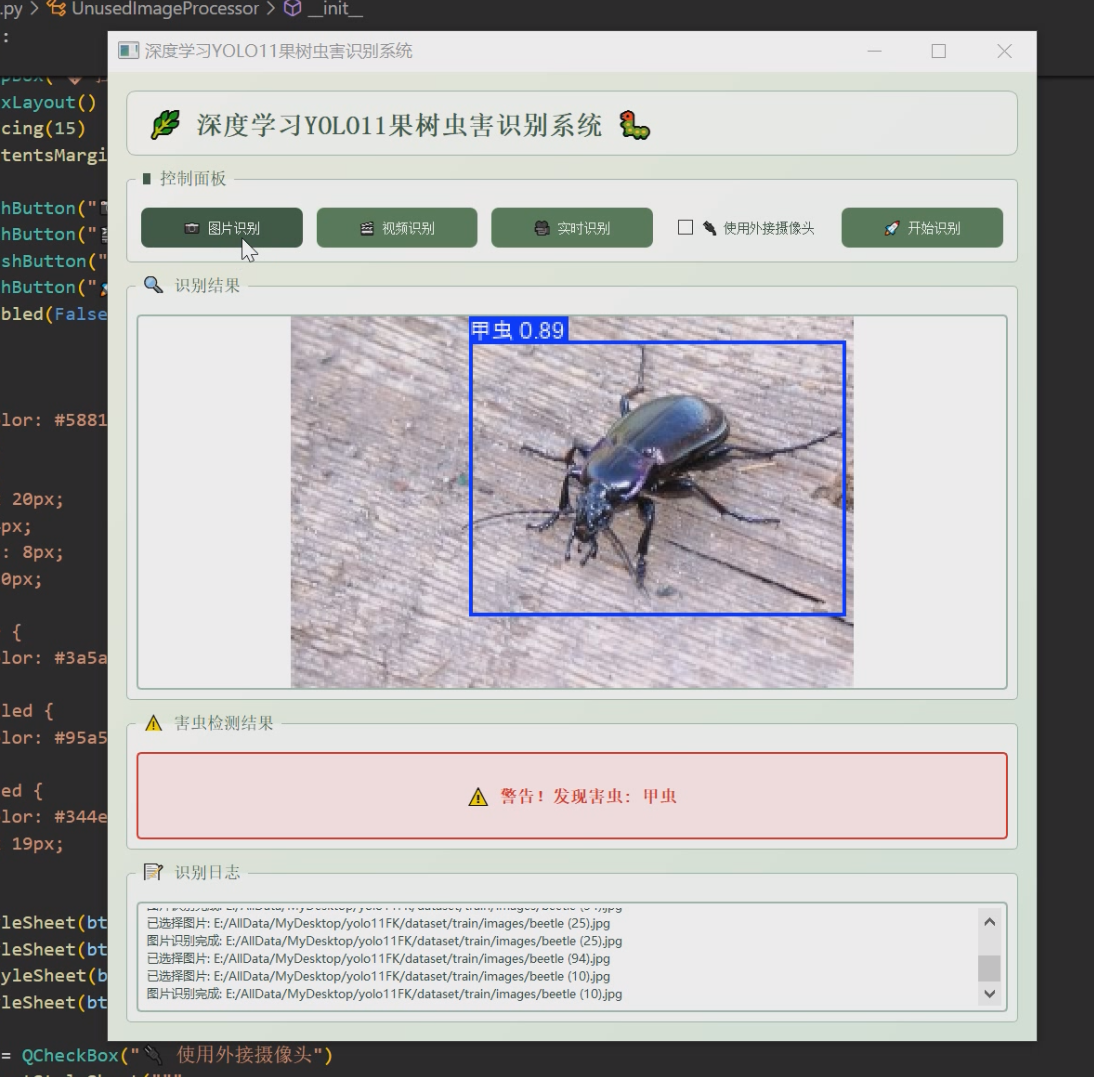This screenshot has width=1094, height=1077.
Task: Click the warning triangle icon beside 害虫检测结果
Action: [153, 723]
